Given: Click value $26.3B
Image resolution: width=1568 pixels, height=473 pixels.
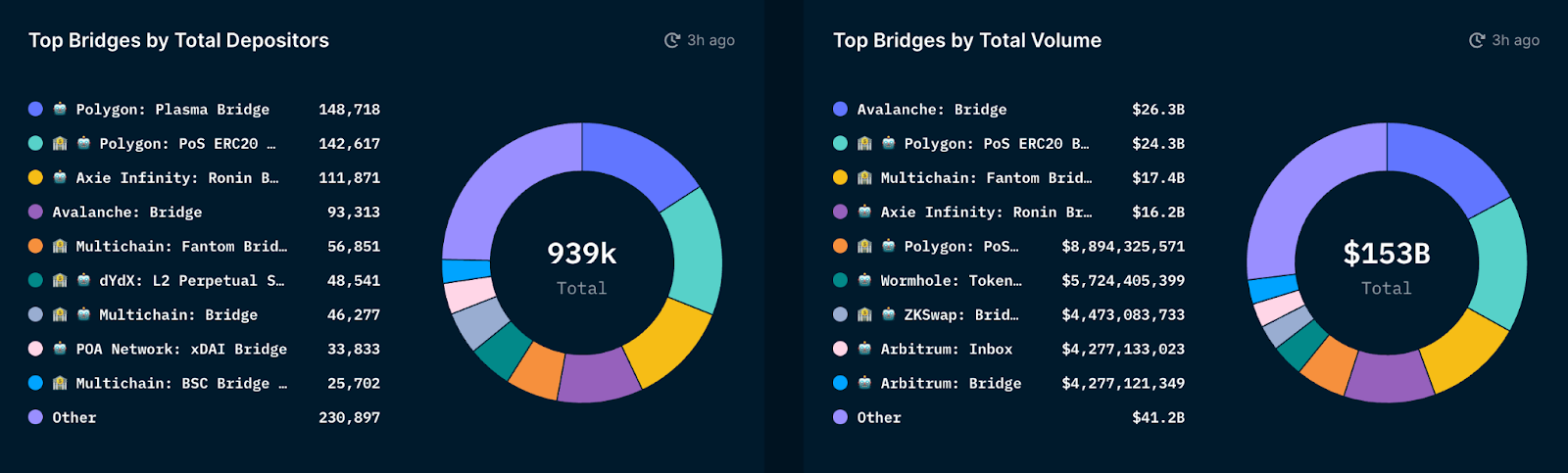Looking at the screenshot, I should (x=1158, y=109).
